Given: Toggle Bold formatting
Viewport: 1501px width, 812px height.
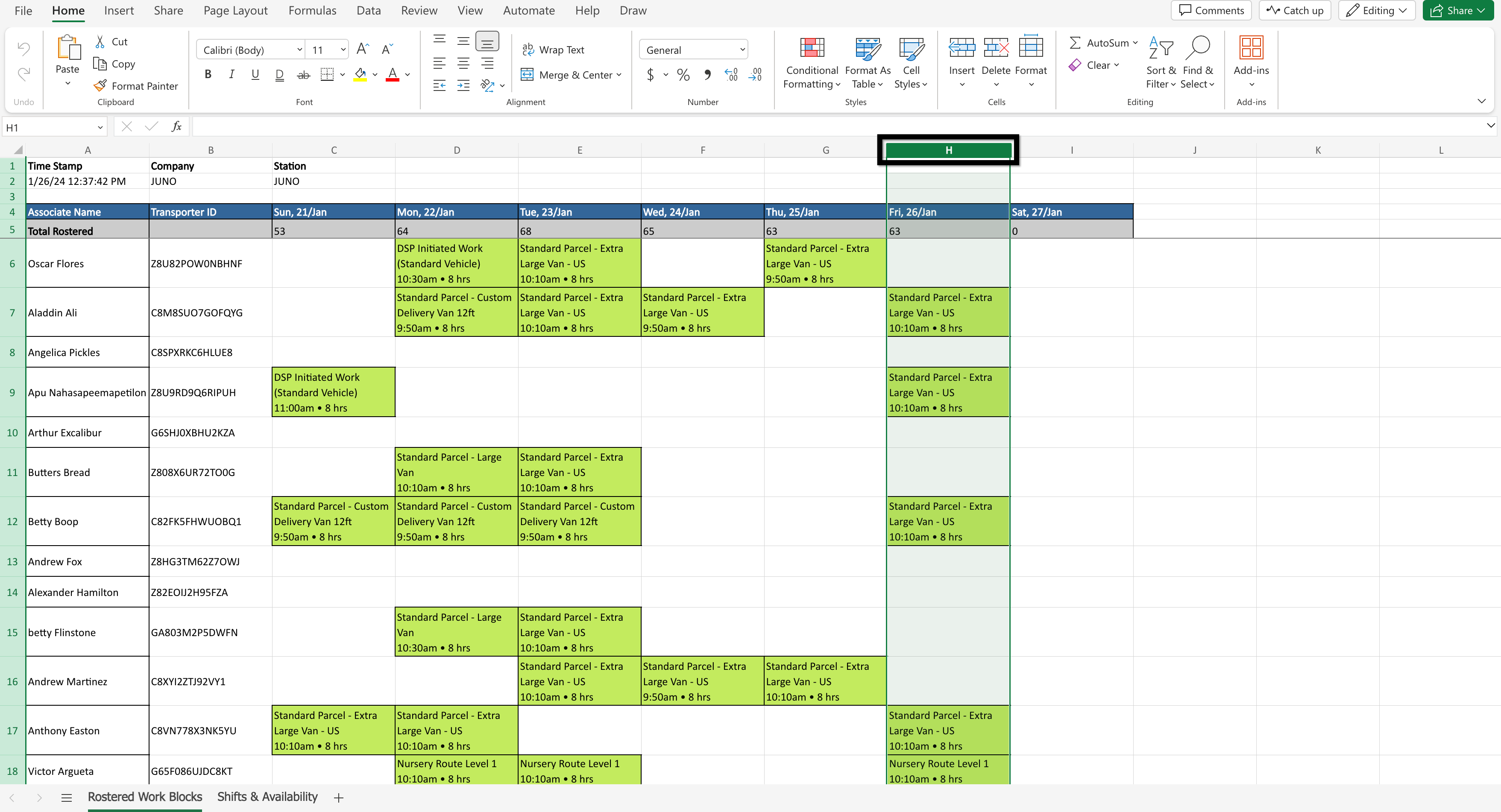Looking at the screenshot, I should (x=208, y=74).
